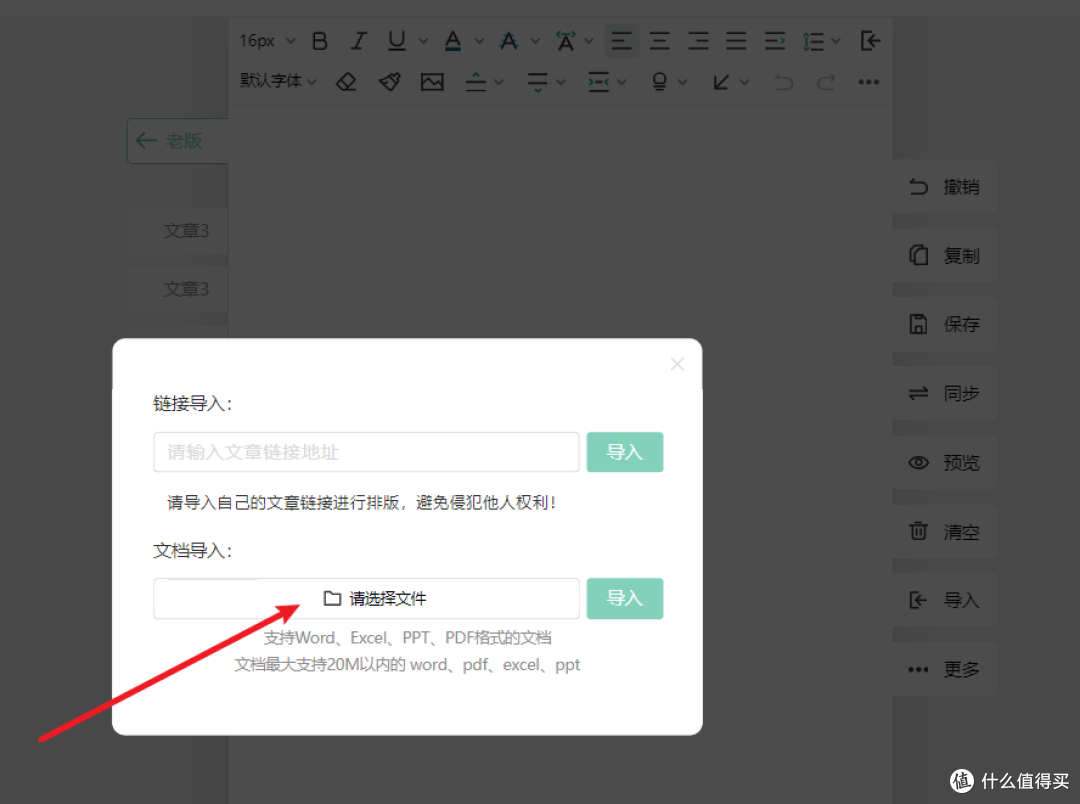Align text right
The image size is (1080, 804).
[698, 41]
